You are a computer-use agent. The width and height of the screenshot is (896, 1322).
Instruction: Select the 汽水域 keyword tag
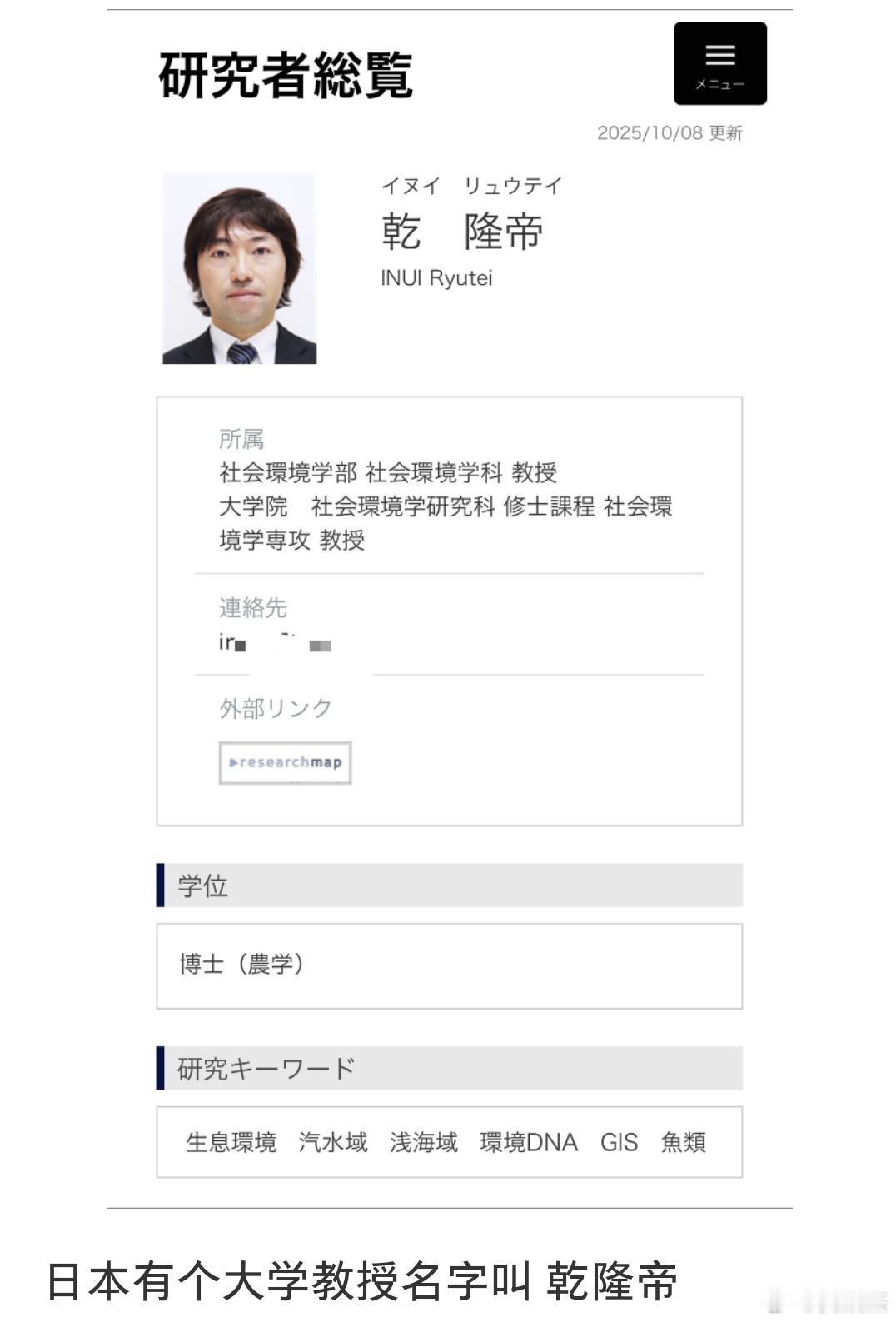[x=333, y=1143]
